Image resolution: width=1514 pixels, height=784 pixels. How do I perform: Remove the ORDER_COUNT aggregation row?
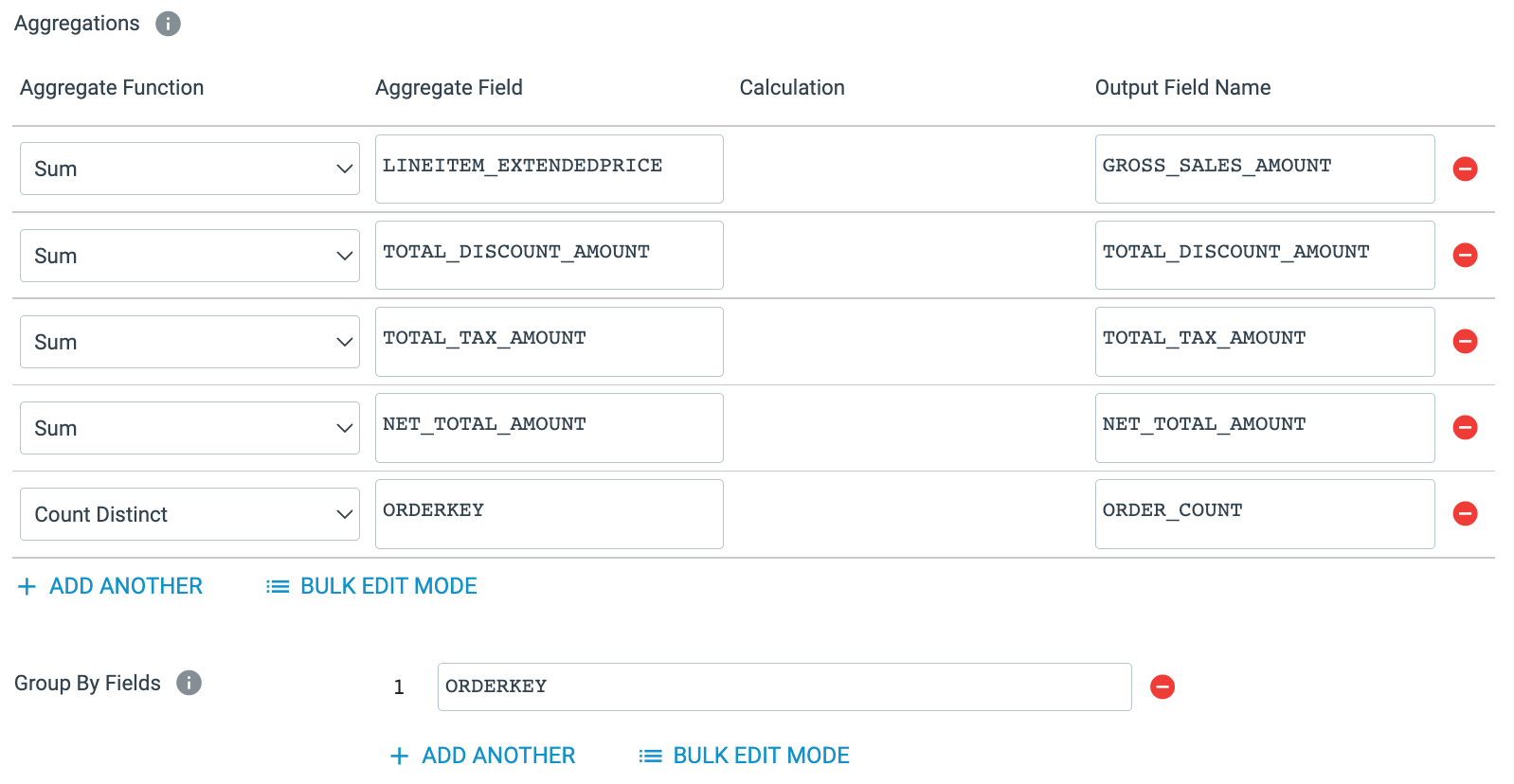tap(1466, 514)
